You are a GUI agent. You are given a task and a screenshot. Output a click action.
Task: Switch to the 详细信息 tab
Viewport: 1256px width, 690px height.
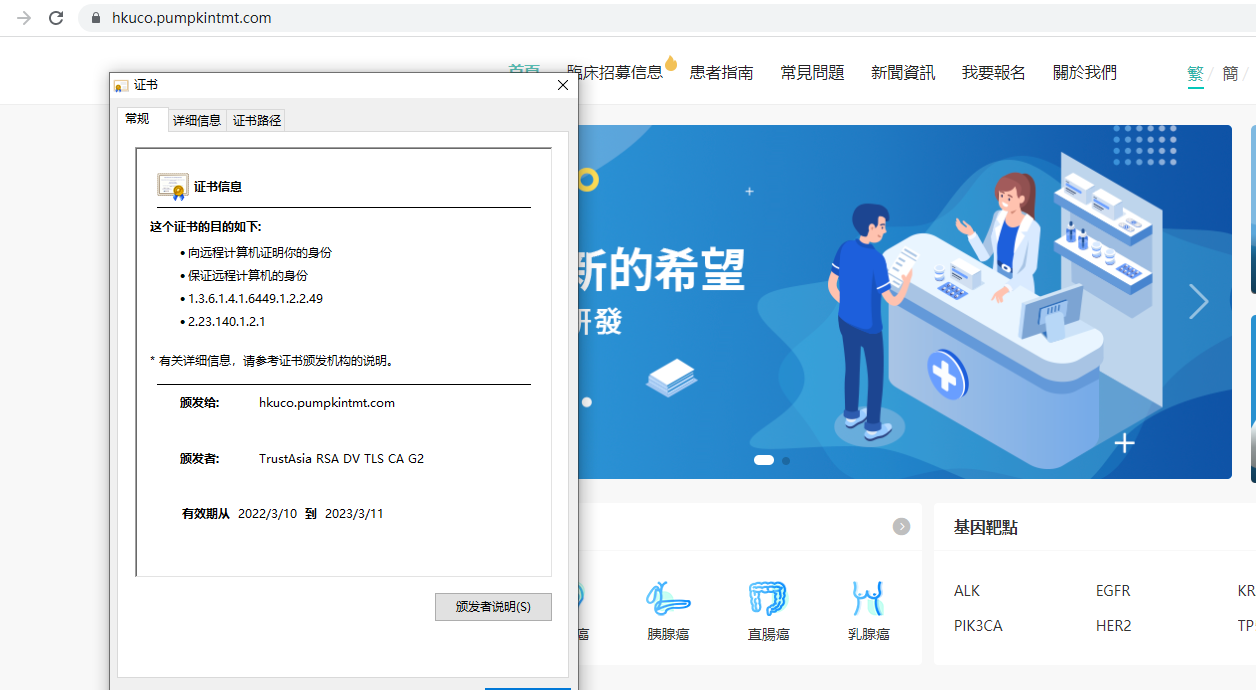coord(197,120)
